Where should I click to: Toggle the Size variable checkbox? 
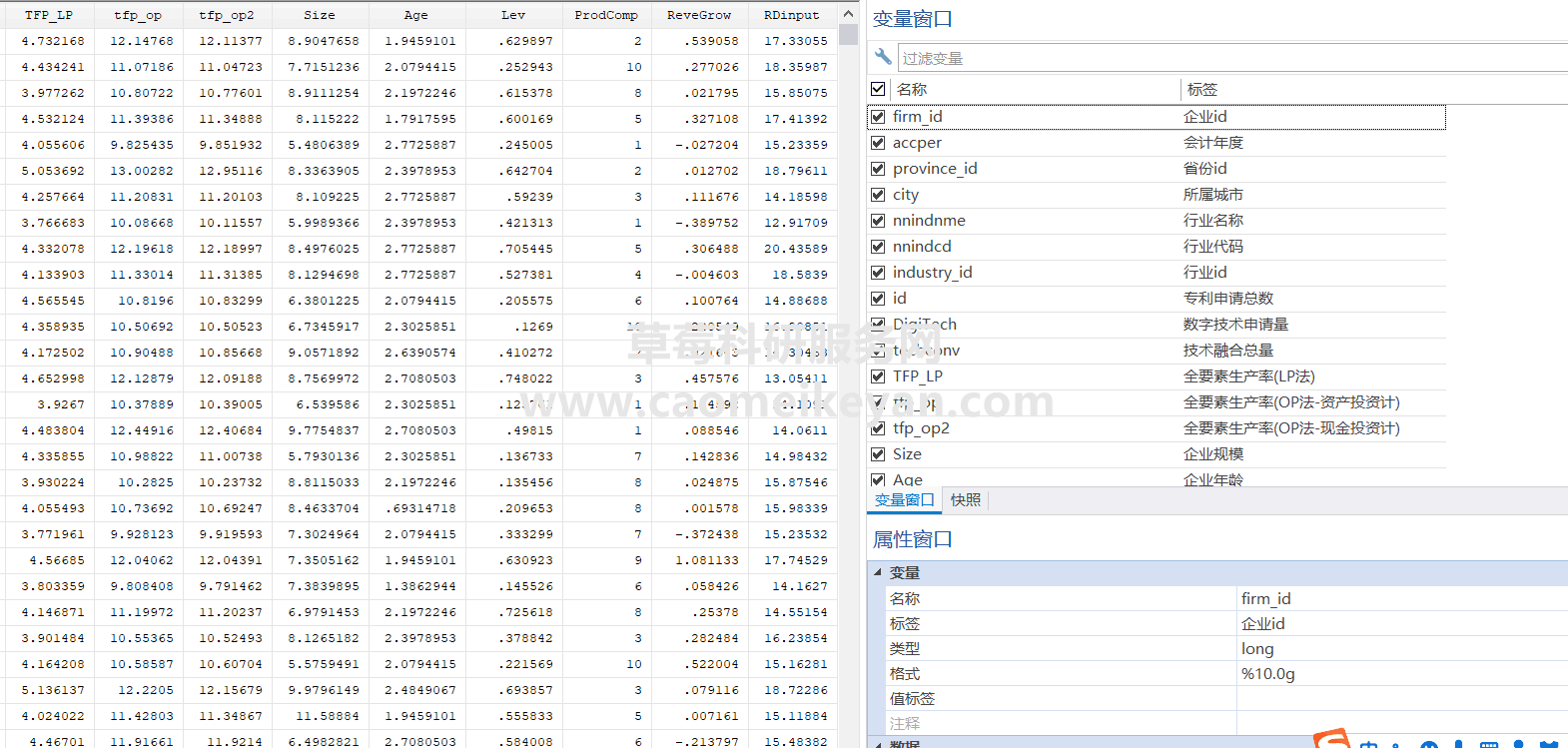[x=878, y=454]
